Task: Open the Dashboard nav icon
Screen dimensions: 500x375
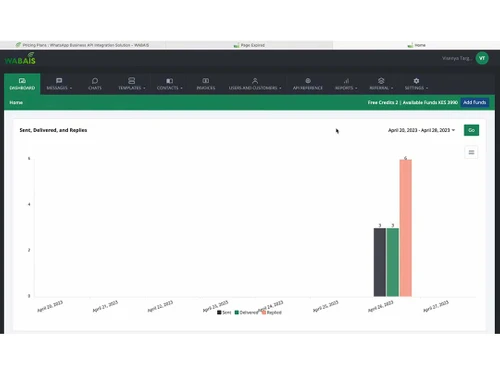Action: [x=22, y=81]
